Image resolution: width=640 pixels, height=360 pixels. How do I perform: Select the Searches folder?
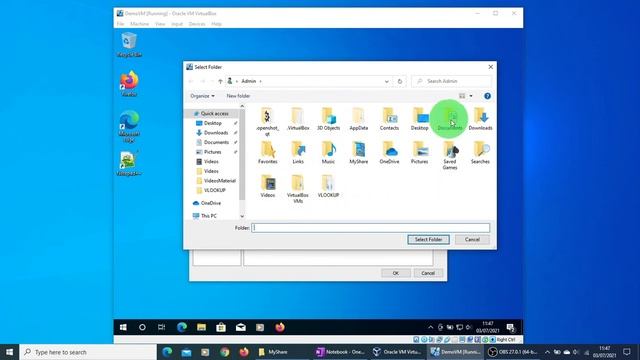coord(480,153)
